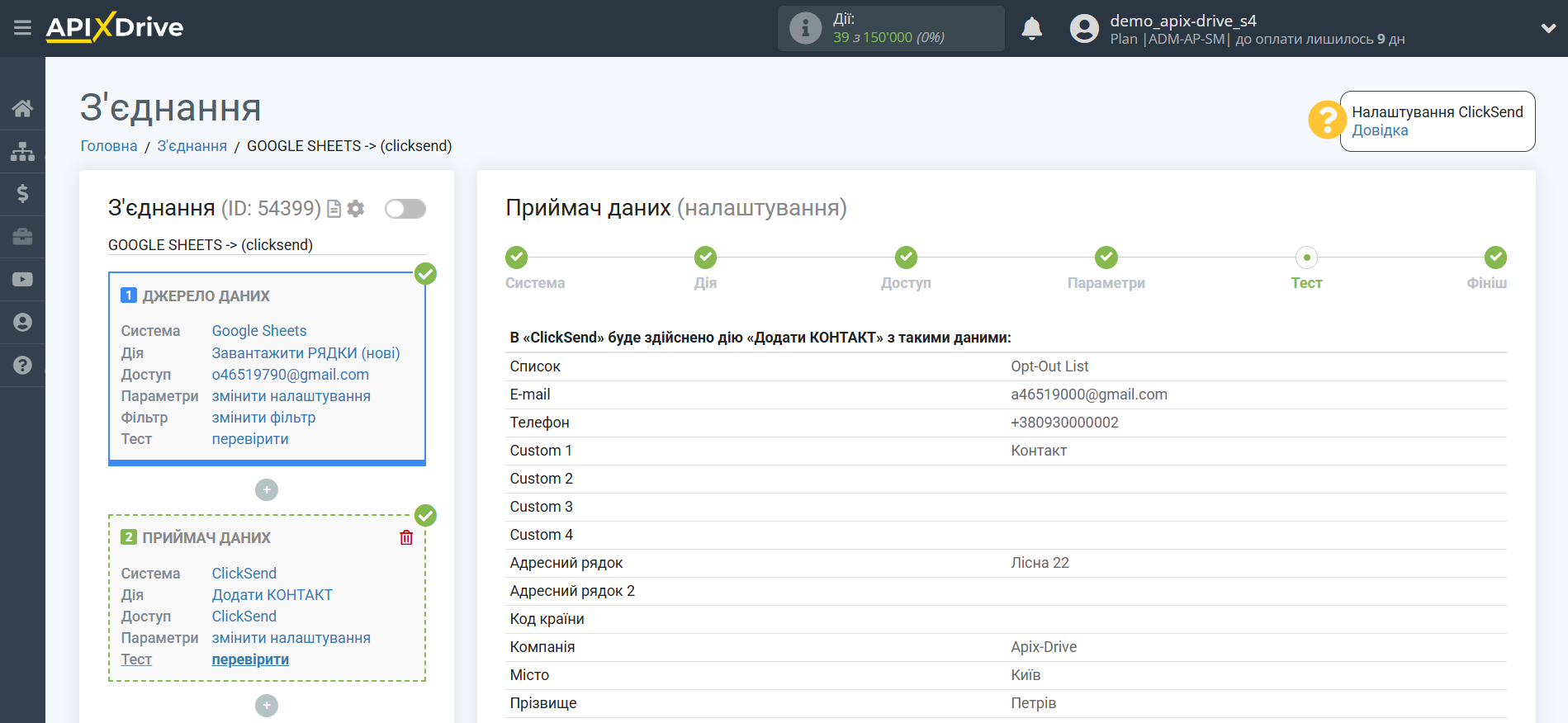
Task: Open the Довідка help link
Action: pos(1380,130)
